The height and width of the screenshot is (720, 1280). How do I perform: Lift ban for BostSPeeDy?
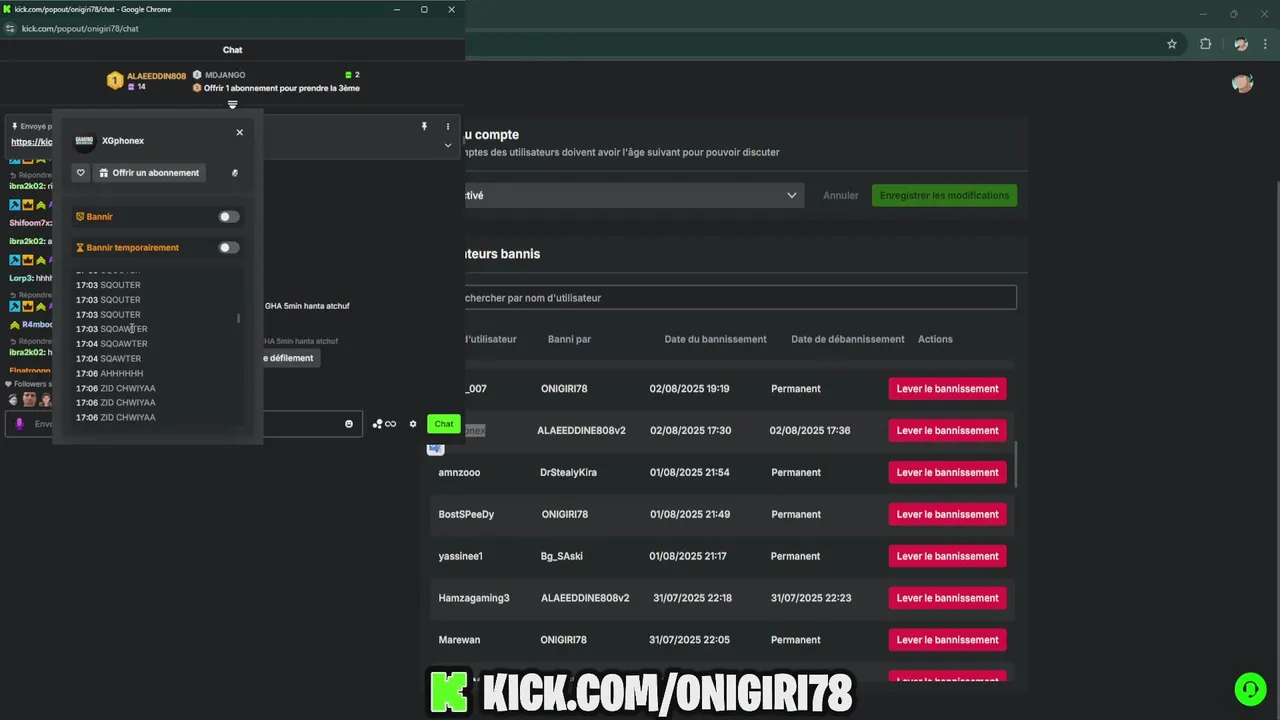[x=947, y=515]
